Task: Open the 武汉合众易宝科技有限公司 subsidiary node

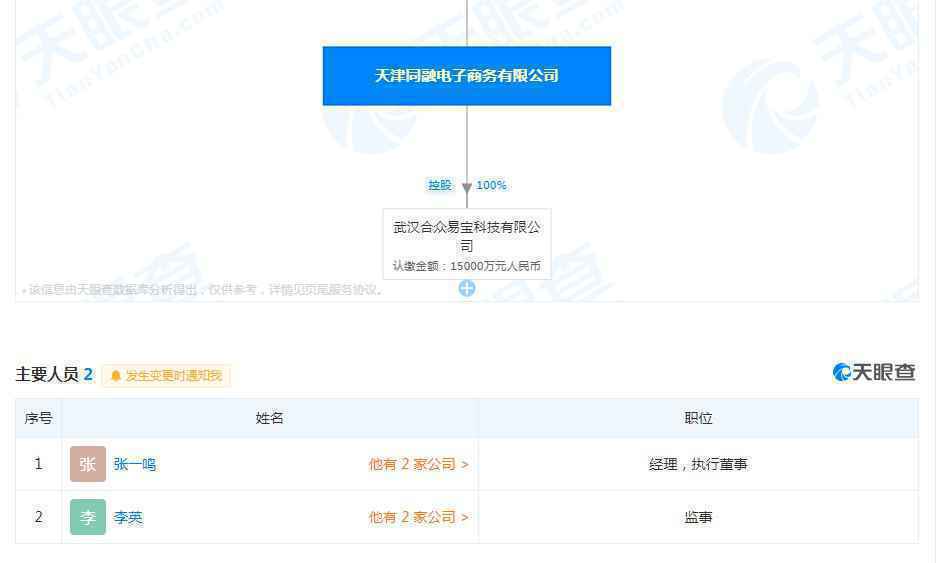Action: point(467,244)
